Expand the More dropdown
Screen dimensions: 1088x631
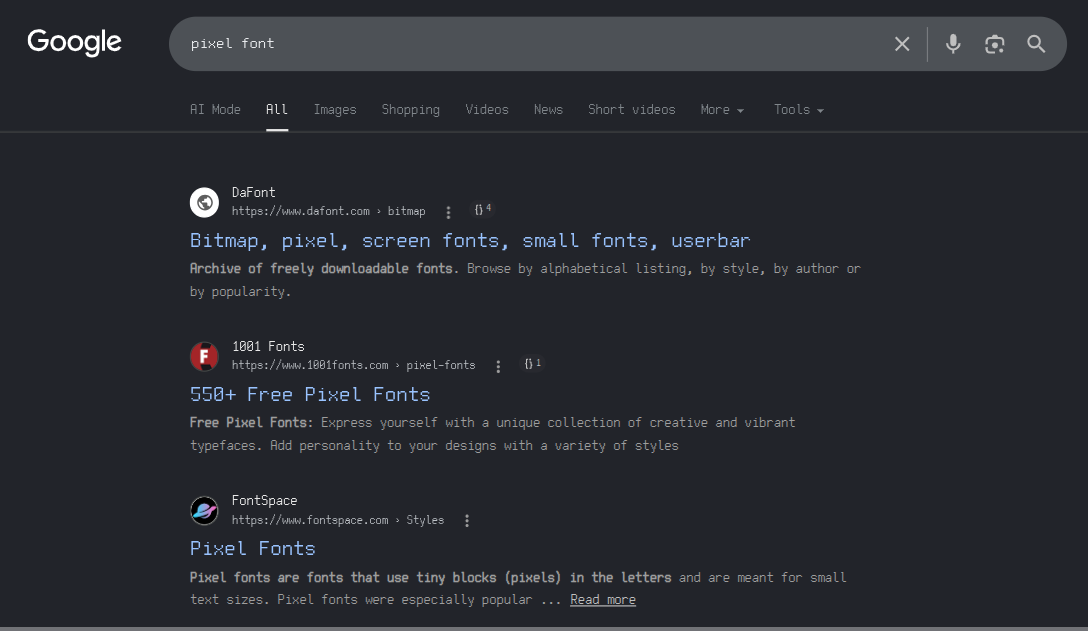point(722,110)
